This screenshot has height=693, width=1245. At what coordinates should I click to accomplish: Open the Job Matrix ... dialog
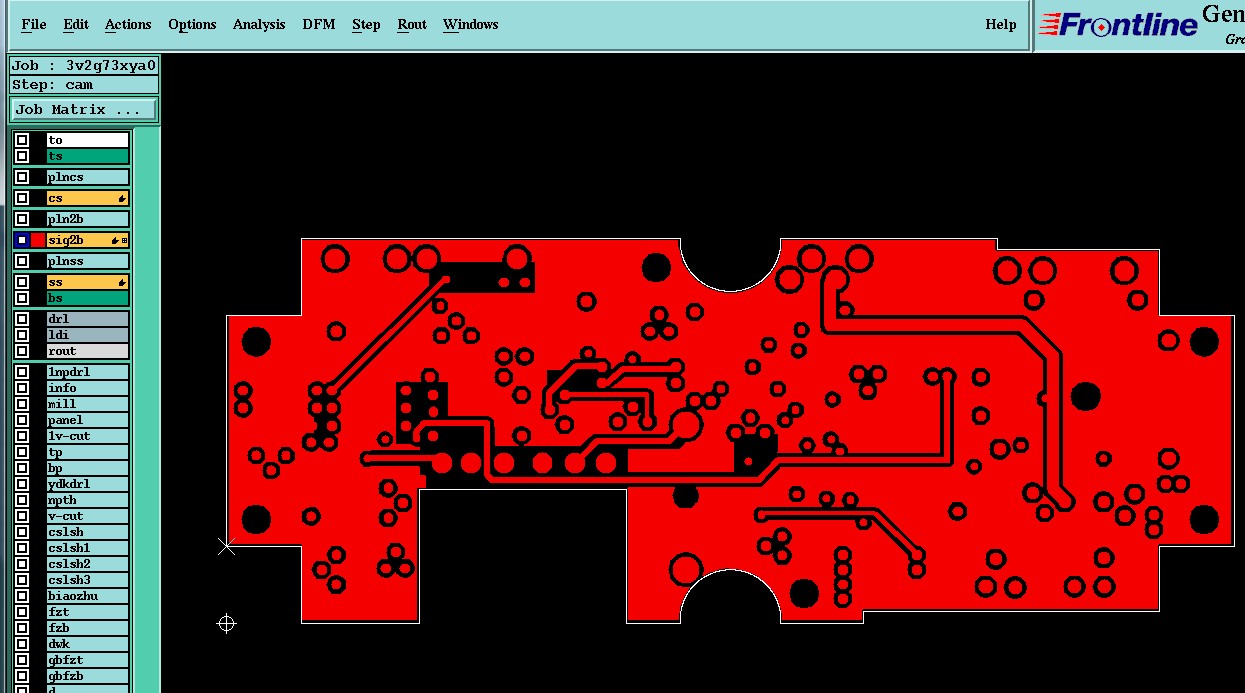(84, 109)
